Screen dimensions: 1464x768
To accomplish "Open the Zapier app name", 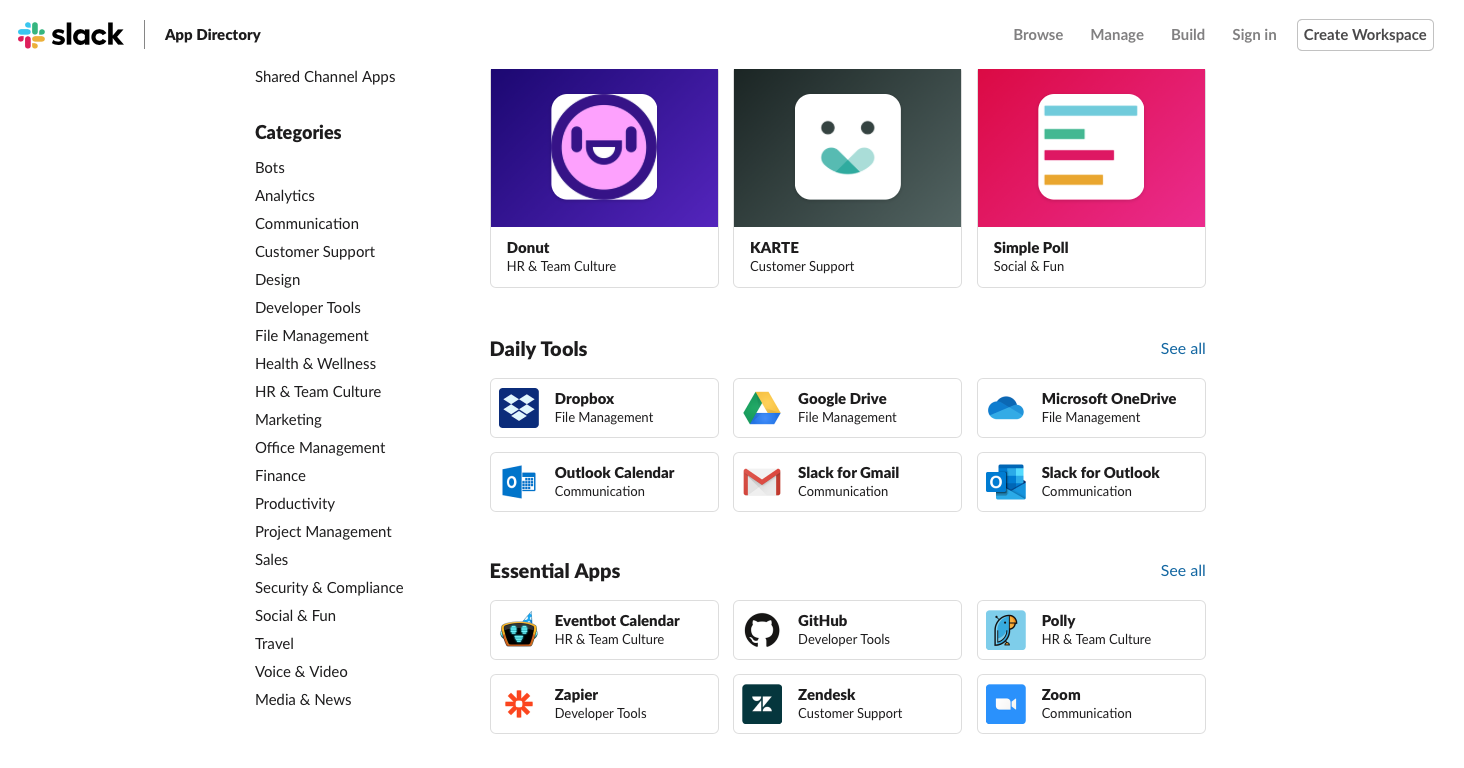I will pyautogui.click(x=576, y=695).
